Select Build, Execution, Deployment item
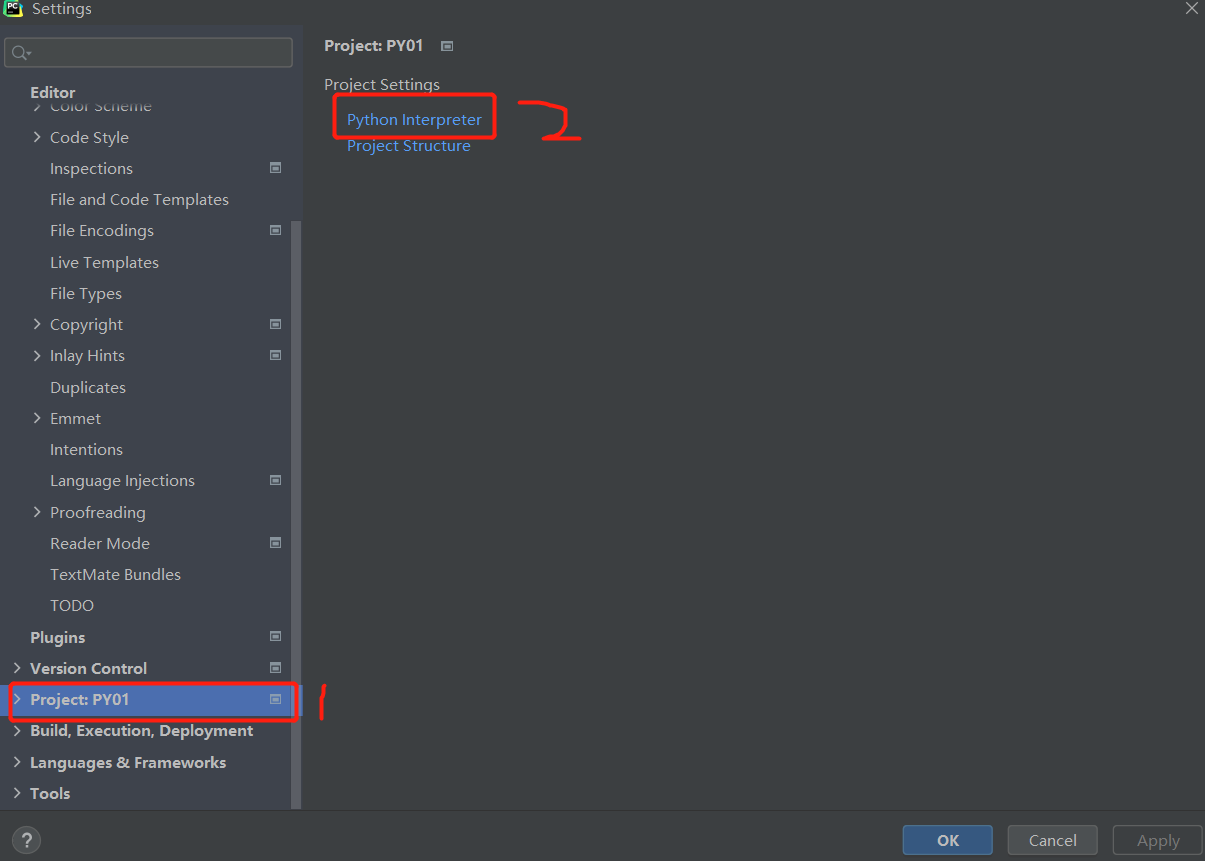 click(x=141, y=731)
